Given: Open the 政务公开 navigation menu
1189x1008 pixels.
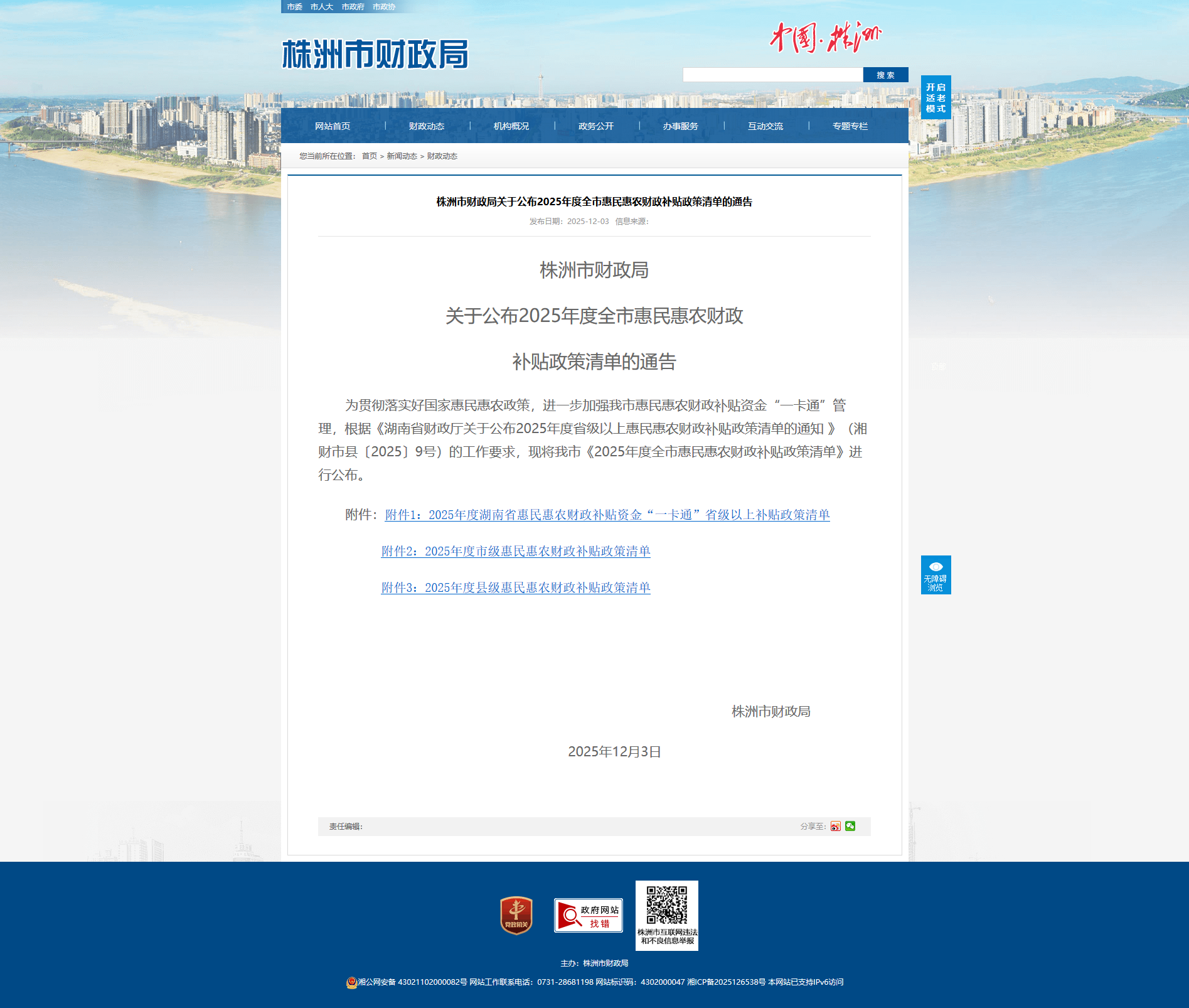Looking at the screenshot, I should (595, 126).
